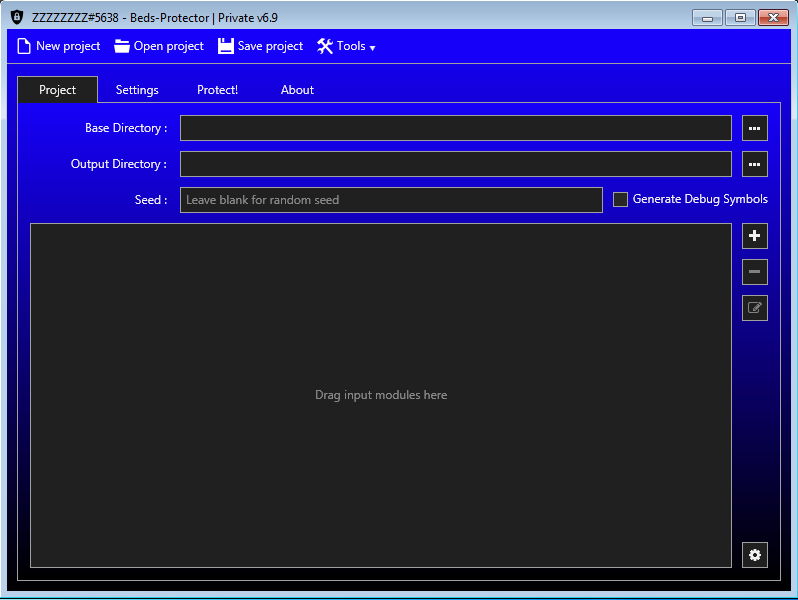798x600 pixels.
Task: Open advanced settings gear icon
Action: pos(754,555)
